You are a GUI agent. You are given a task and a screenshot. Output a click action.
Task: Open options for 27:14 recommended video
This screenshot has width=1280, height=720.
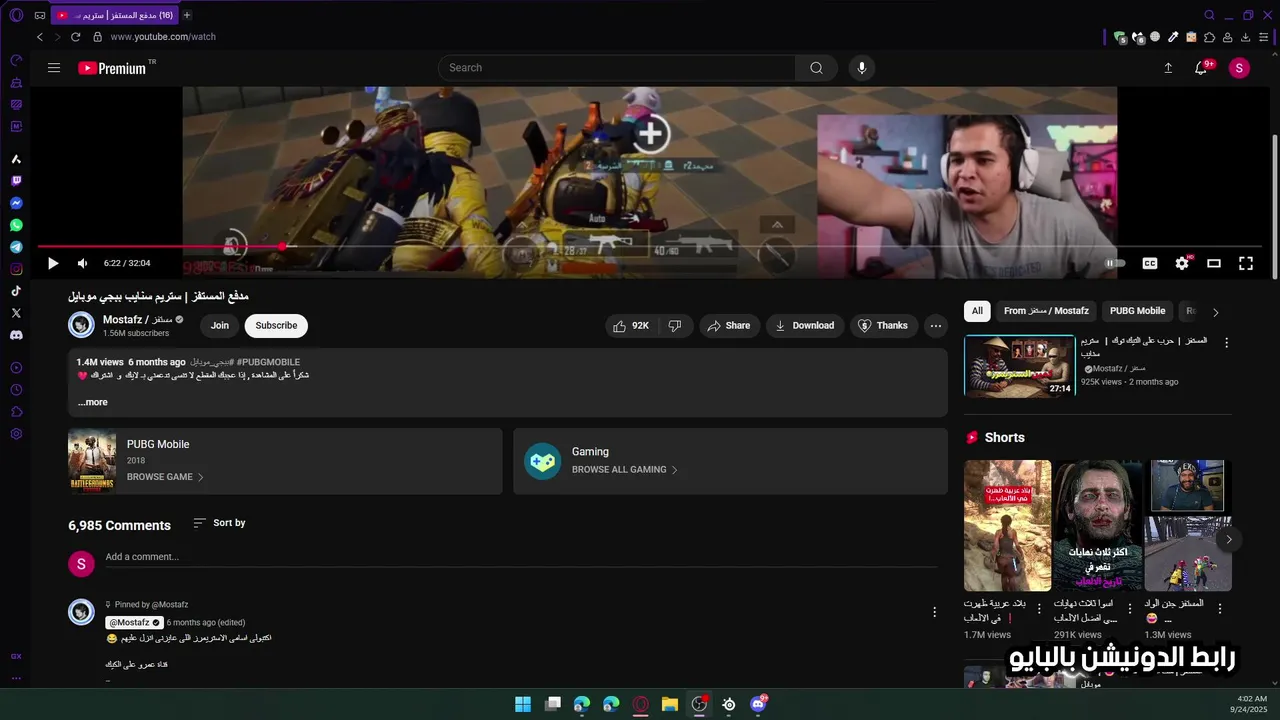pyautogui.click(x=1227, y=343)
